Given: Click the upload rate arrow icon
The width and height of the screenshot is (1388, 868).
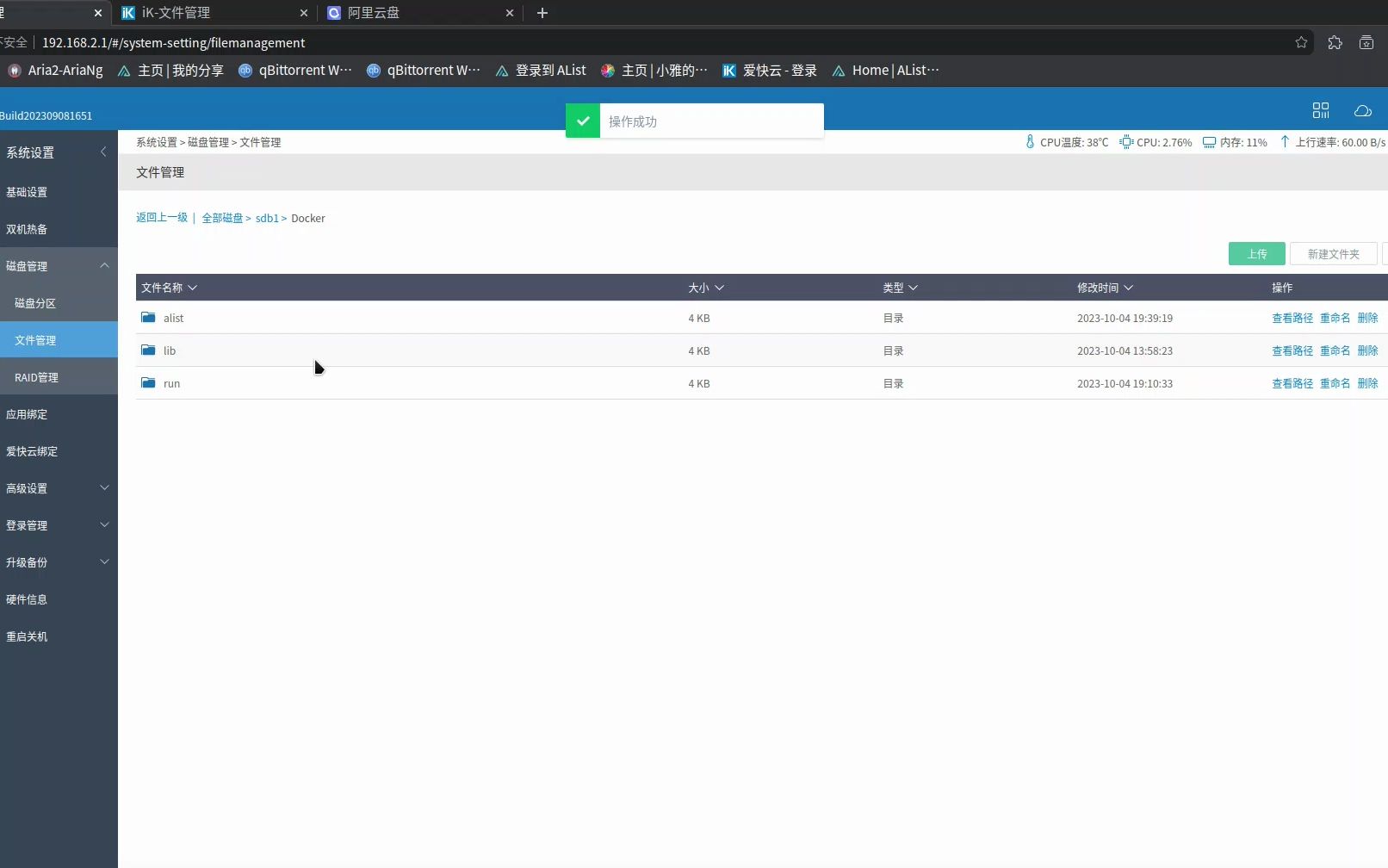Looking at the screenshot, I should [x=1285, y=142].
